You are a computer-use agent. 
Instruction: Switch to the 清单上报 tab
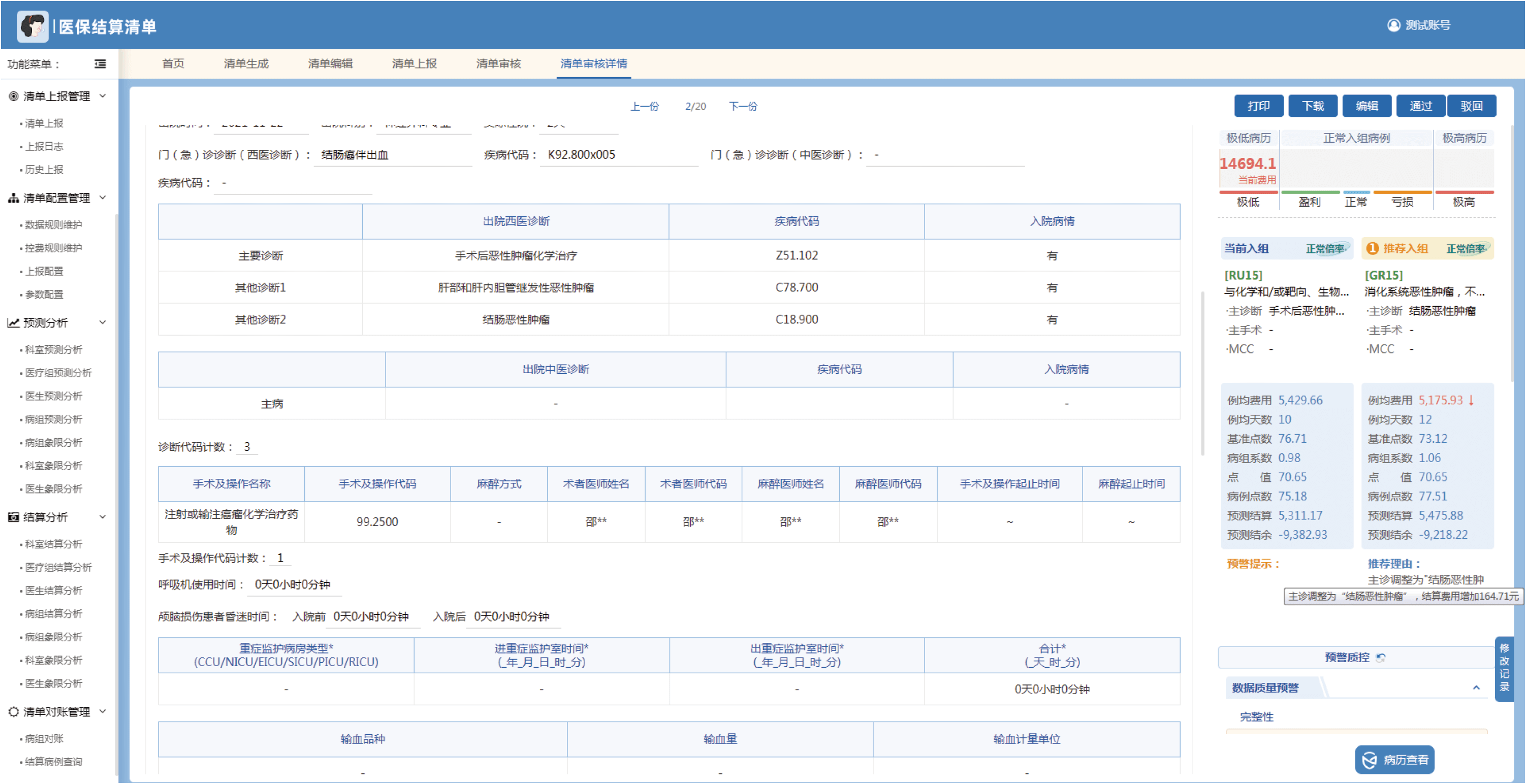pos(414,63)
